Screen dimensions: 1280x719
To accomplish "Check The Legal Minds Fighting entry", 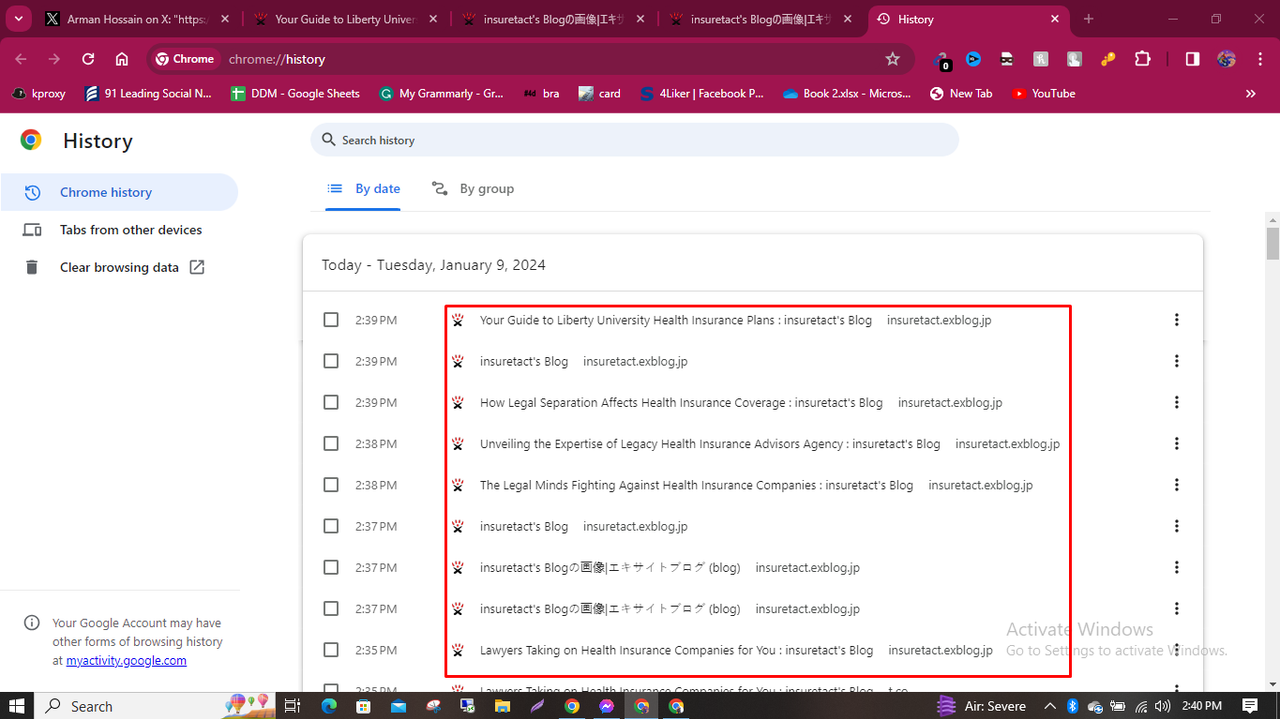I will (331, 485).
